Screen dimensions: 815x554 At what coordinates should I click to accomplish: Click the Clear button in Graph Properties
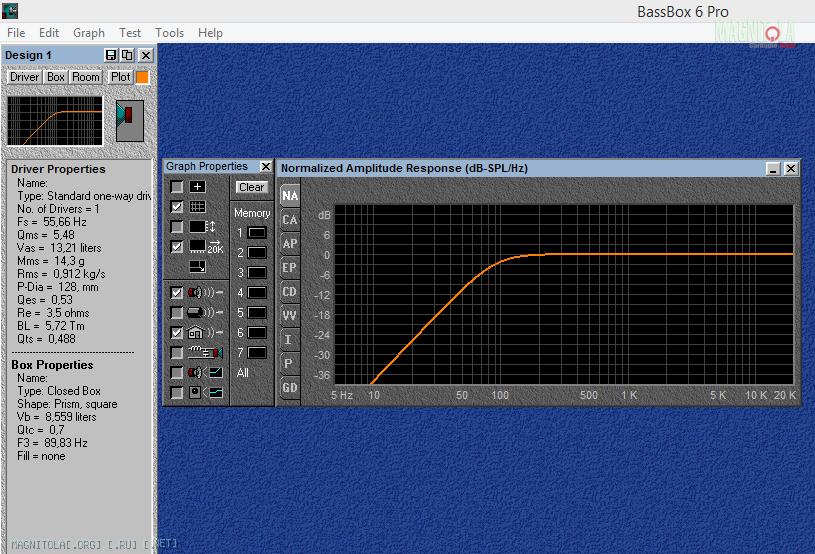(252, 187)
